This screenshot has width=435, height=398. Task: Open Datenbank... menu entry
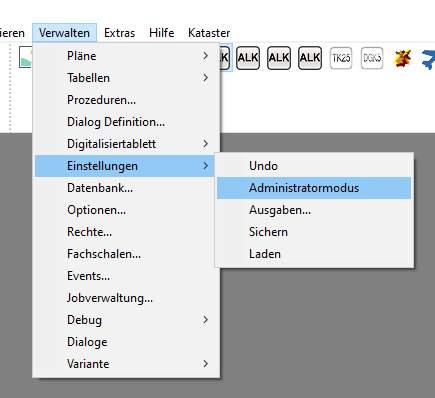click(x=126, y=188)
